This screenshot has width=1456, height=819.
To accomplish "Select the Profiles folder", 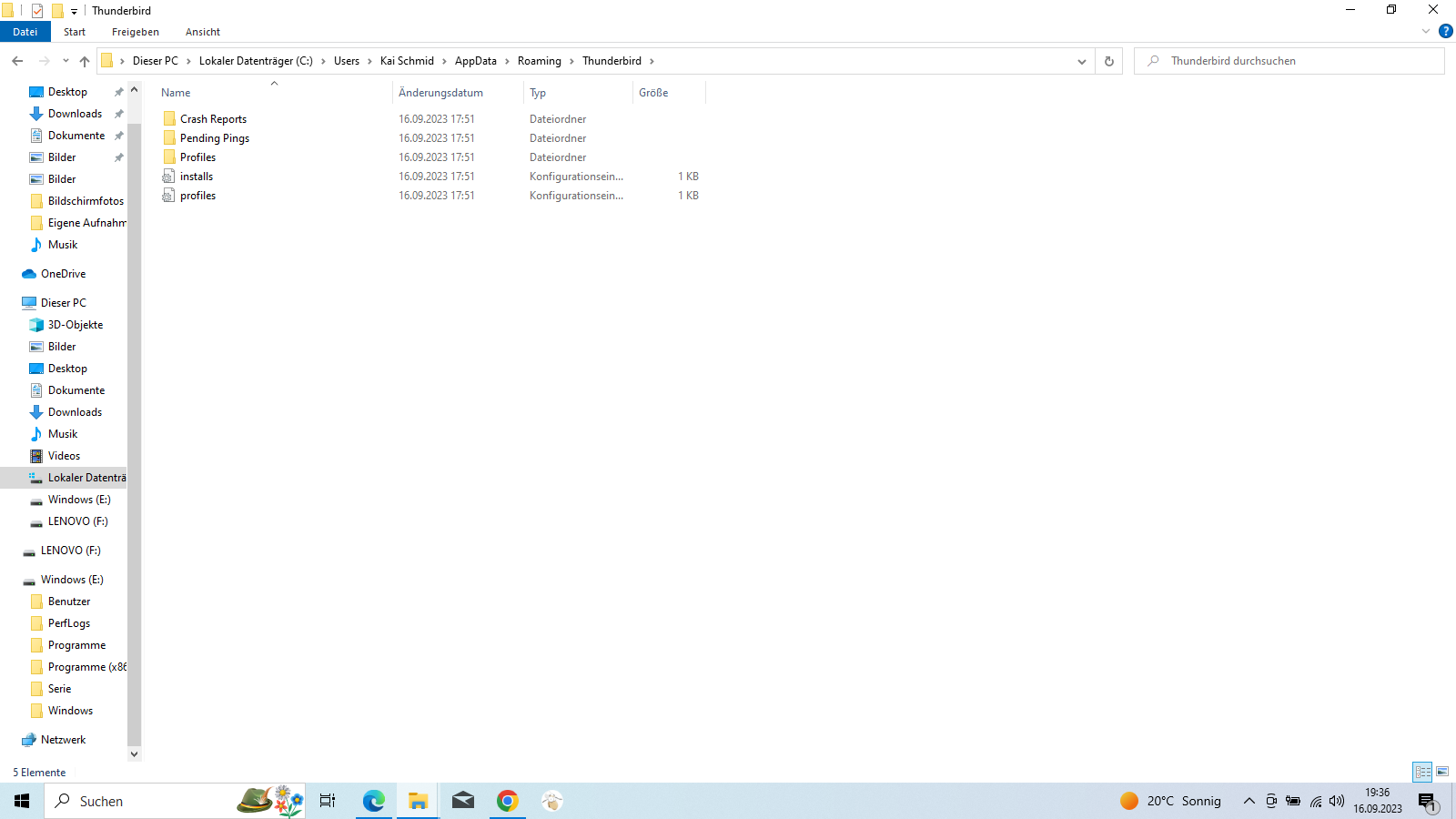I will 197,157.
